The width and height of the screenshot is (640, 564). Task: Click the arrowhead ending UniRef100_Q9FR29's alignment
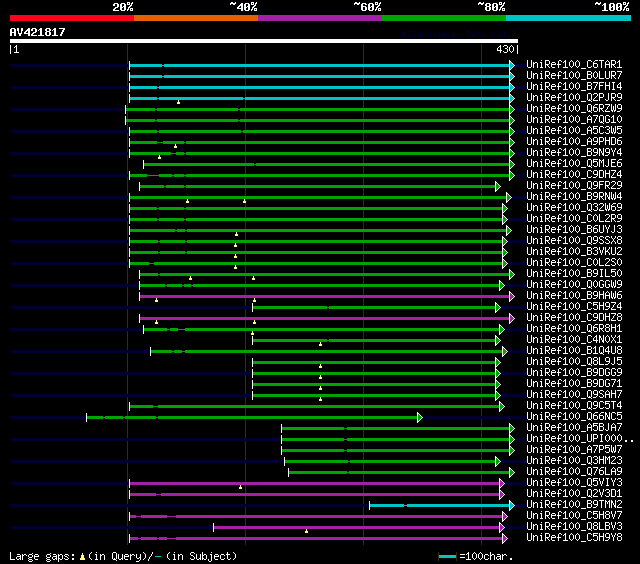[x=498, y=187]
